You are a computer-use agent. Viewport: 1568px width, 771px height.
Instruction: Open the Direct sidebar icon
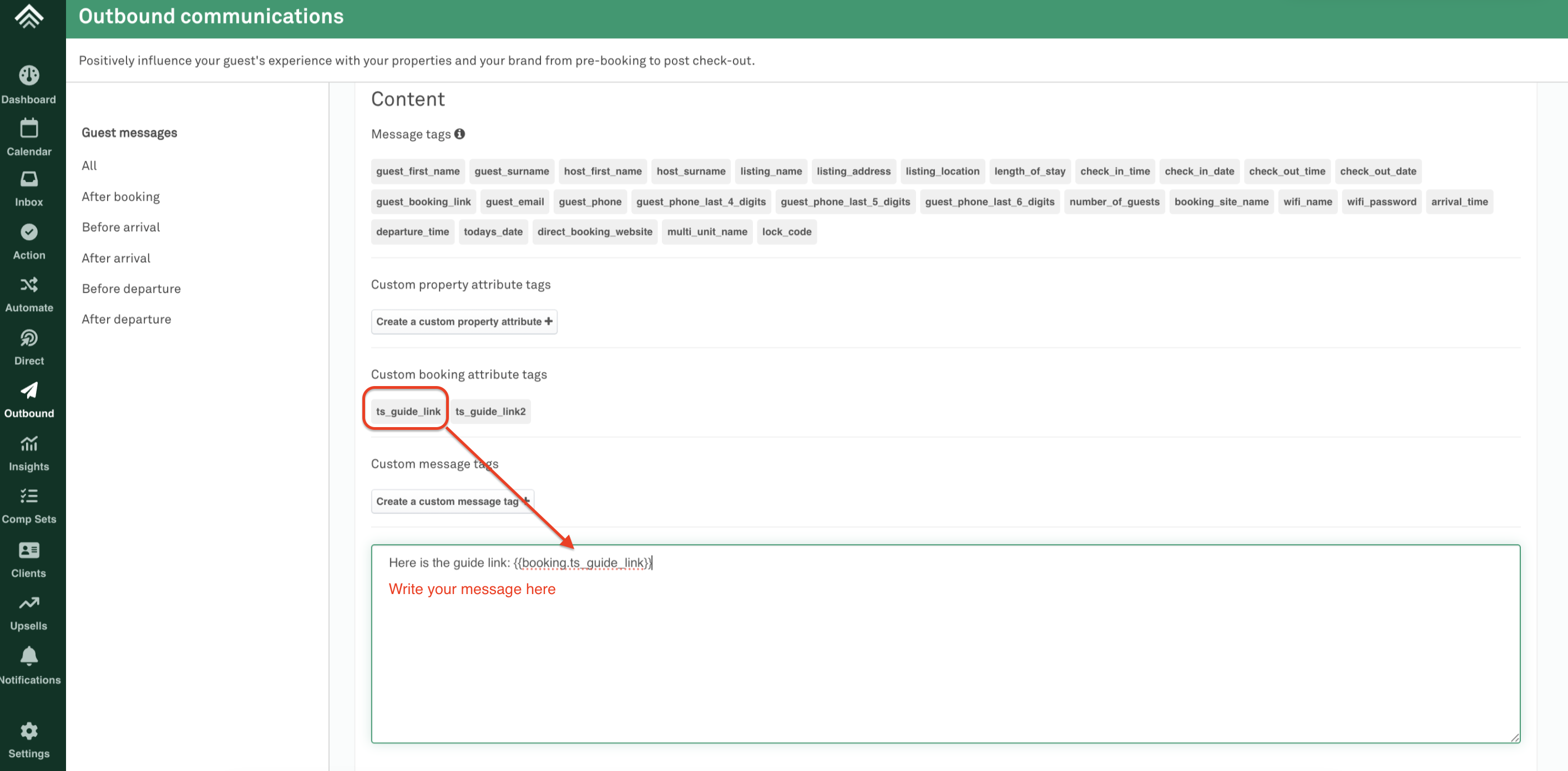coord(29,338)
